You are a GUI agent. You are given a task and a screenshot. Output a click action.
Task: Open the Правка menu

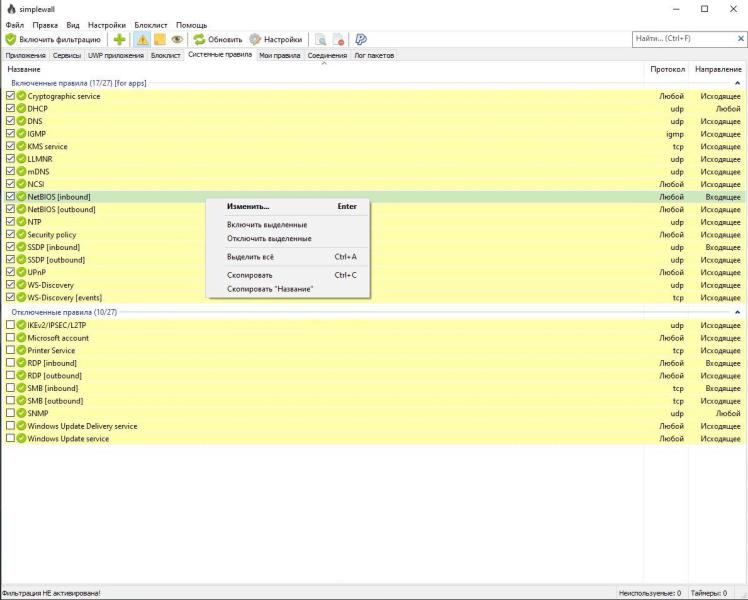click(x=45, y=25)
